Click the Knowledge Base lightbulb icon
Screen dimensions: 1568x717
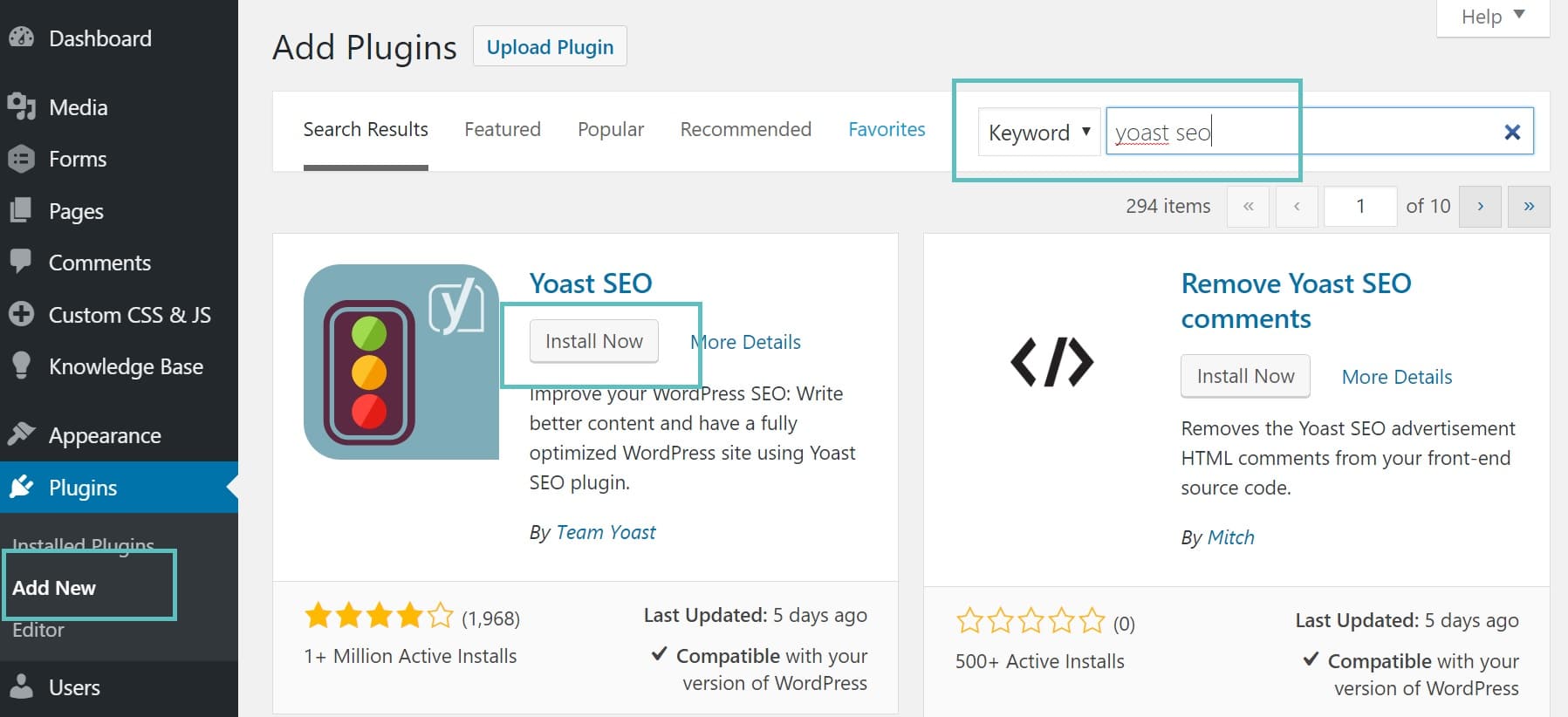21,365
